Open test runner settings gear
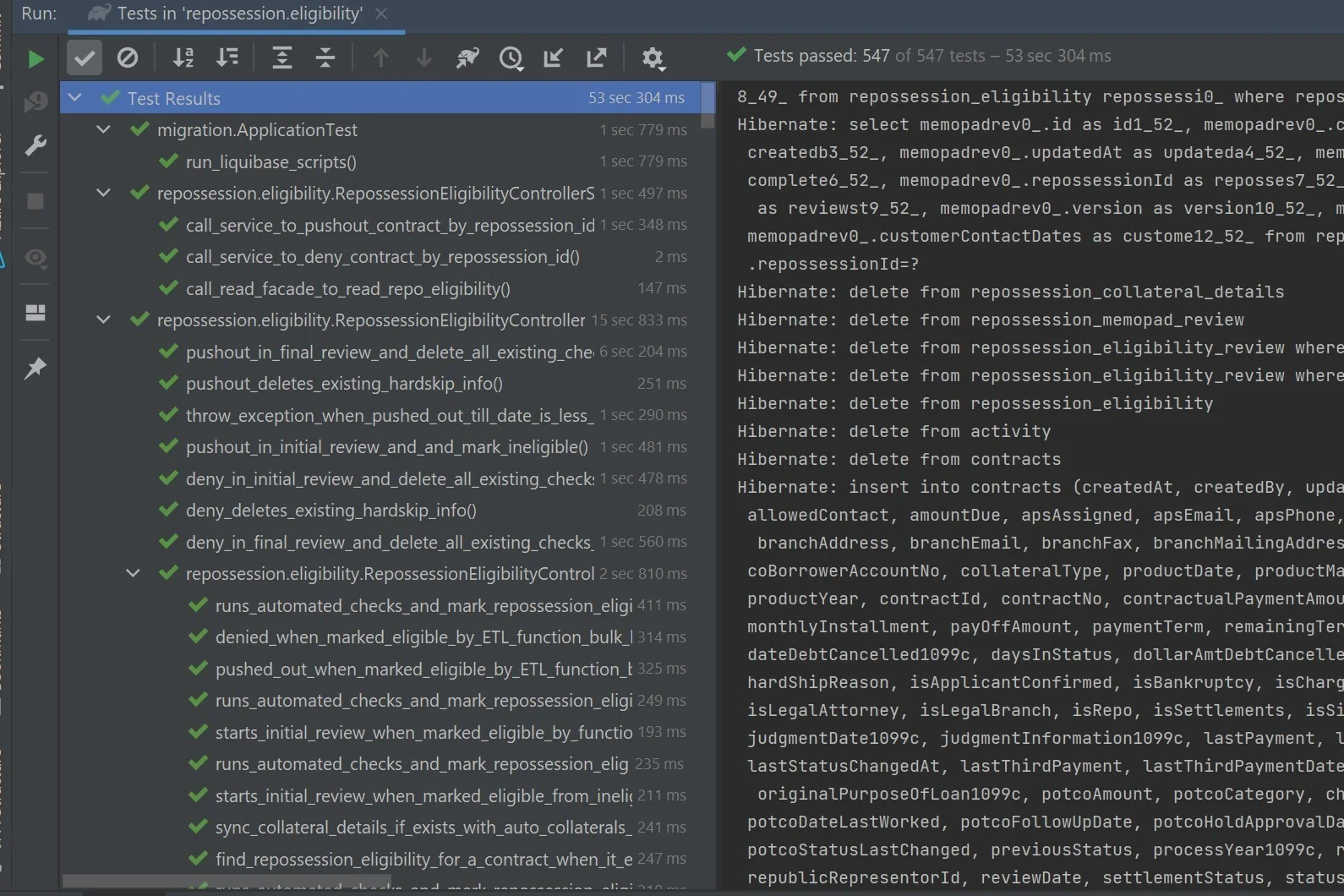This screenshot has width=1344, height=896. 653,57
